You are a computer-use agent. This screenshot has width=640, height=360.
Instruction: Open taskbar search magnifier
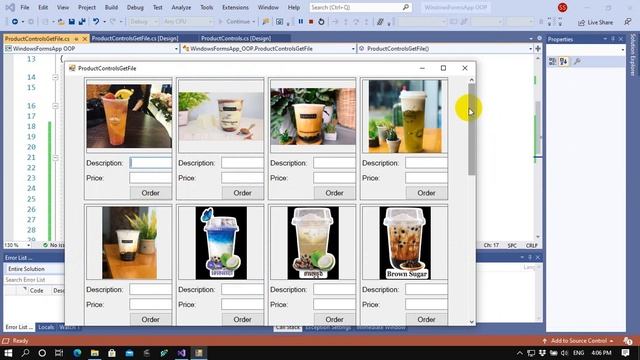coord(25,353)
